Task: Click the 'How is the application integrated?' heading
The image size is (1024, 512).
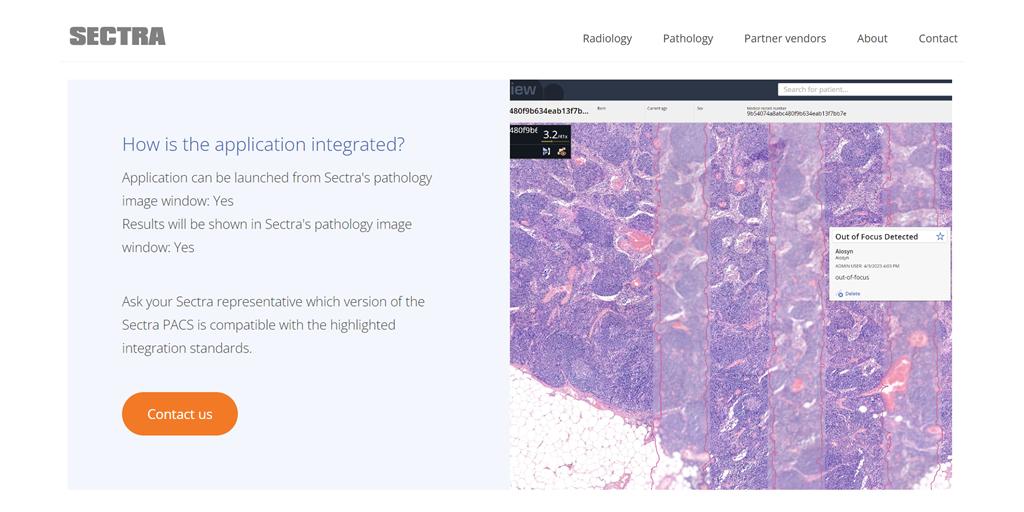Action: 263,144
